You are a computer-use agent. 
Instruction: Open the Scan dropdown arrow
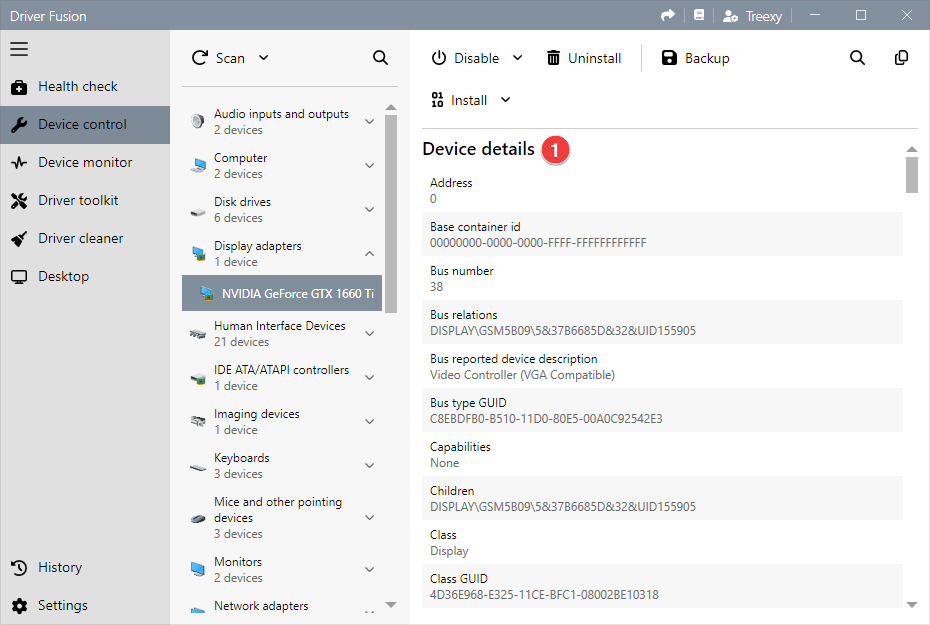tap(264, 58)
